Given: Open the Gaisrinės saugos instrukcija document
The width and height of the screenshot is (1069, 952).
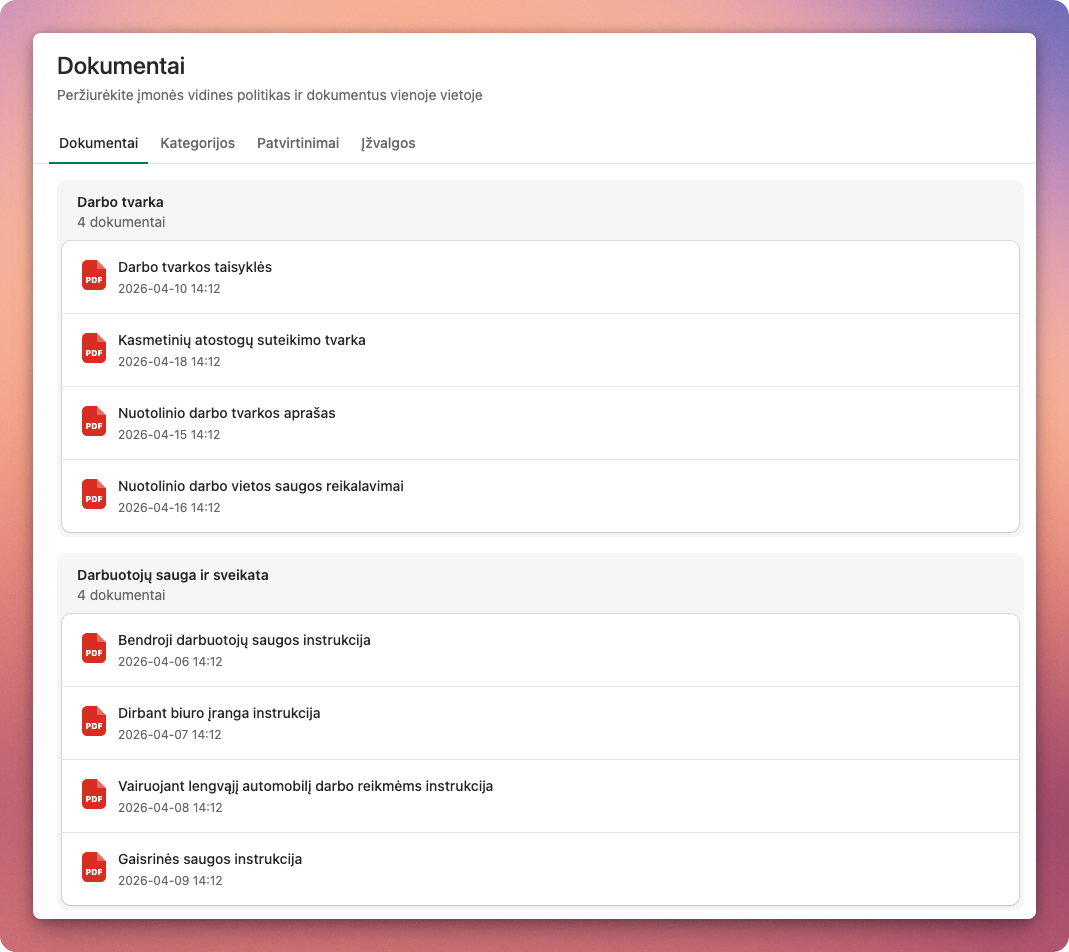Looking at the screenshot, I should click(x=212, y=858).
